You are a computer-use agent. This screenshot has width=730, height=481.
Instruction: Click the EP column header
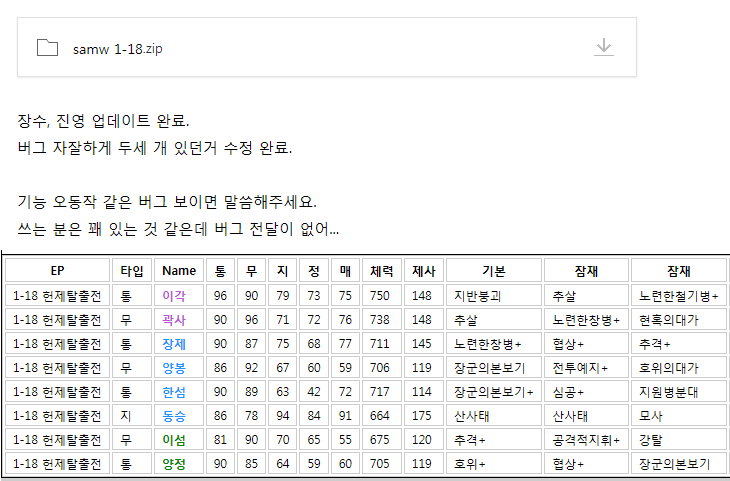click(57, 271)
